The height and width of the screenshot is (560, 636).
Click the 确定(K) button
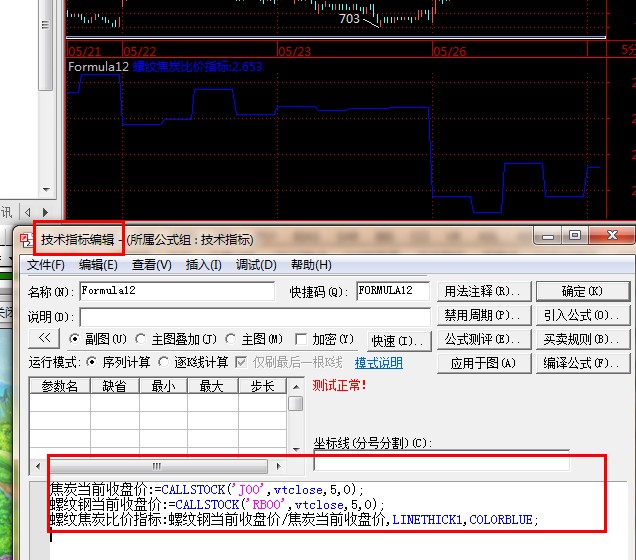(x=582, y=291)
